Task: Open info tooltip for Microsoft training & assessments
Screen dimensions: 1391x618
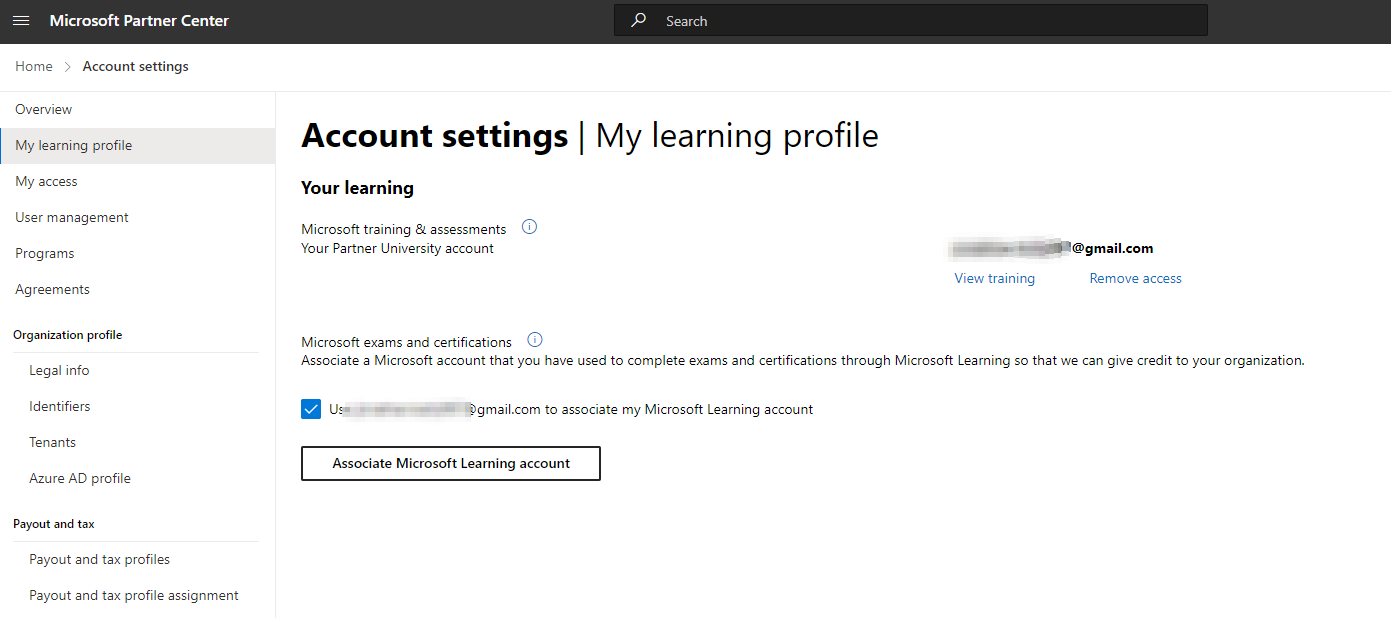Action: [x=529, y=227]
